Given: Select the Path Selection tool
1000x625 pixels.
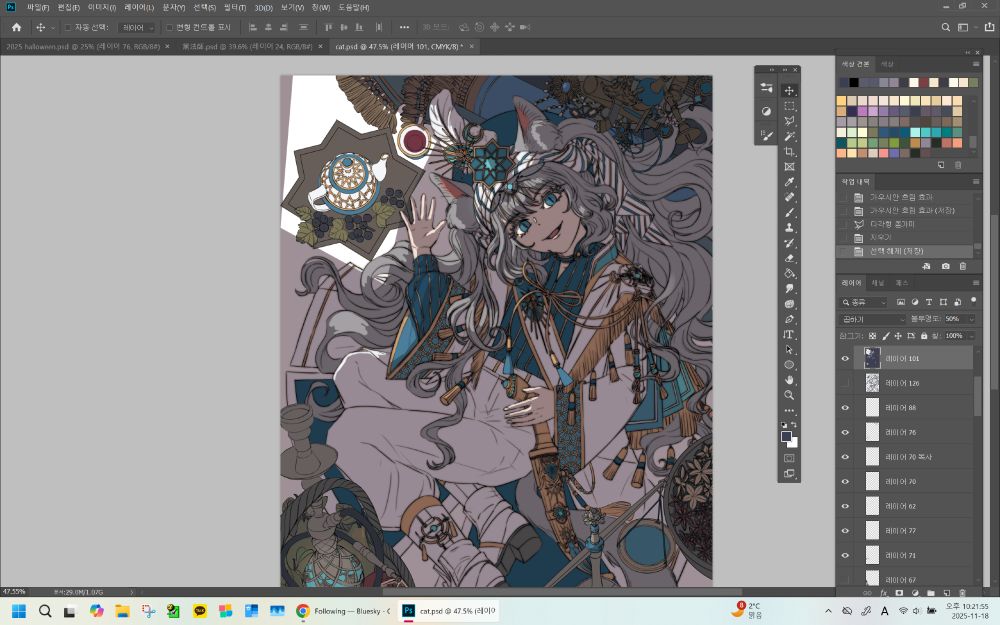Looking at the screenshot, I should [789, 350].
